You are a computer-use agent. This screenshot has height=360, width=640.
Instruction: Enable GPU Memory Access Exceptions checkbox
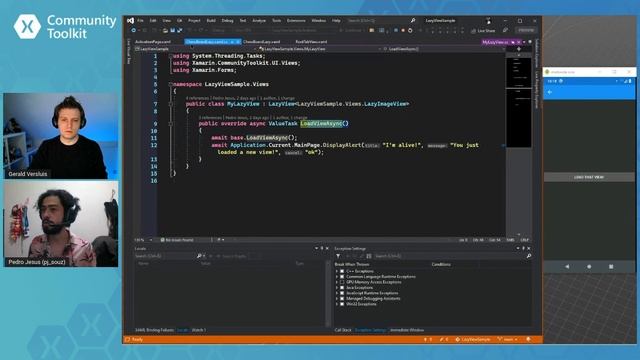[342, 282]
